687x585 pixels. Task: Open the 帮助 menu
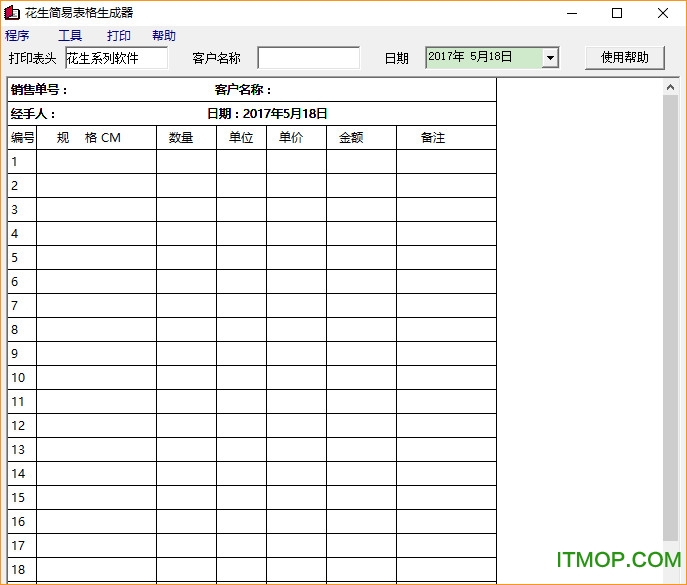point(164,36)
